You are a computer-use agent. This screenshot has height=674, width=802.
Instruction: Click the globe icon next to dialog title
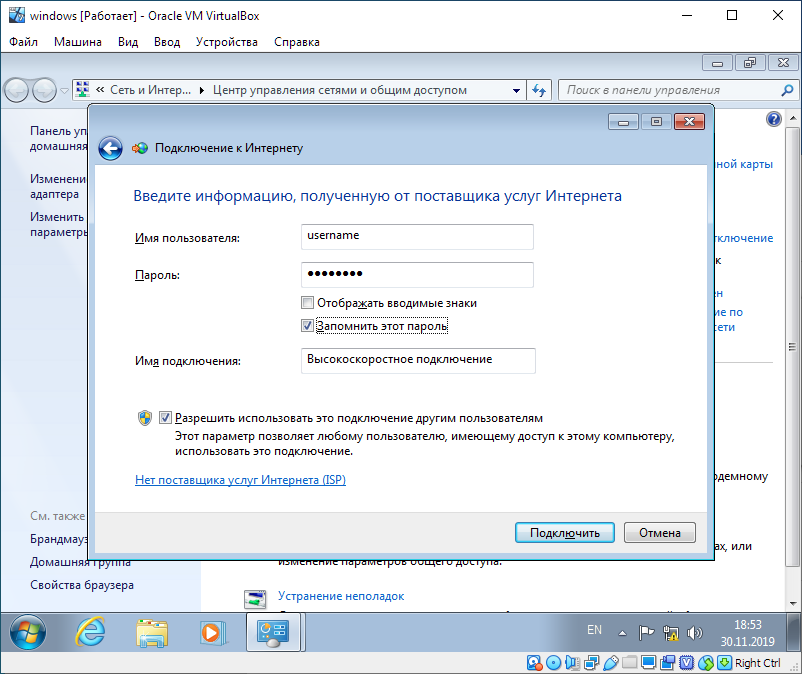pyautogui.click(x=140, y=148)
